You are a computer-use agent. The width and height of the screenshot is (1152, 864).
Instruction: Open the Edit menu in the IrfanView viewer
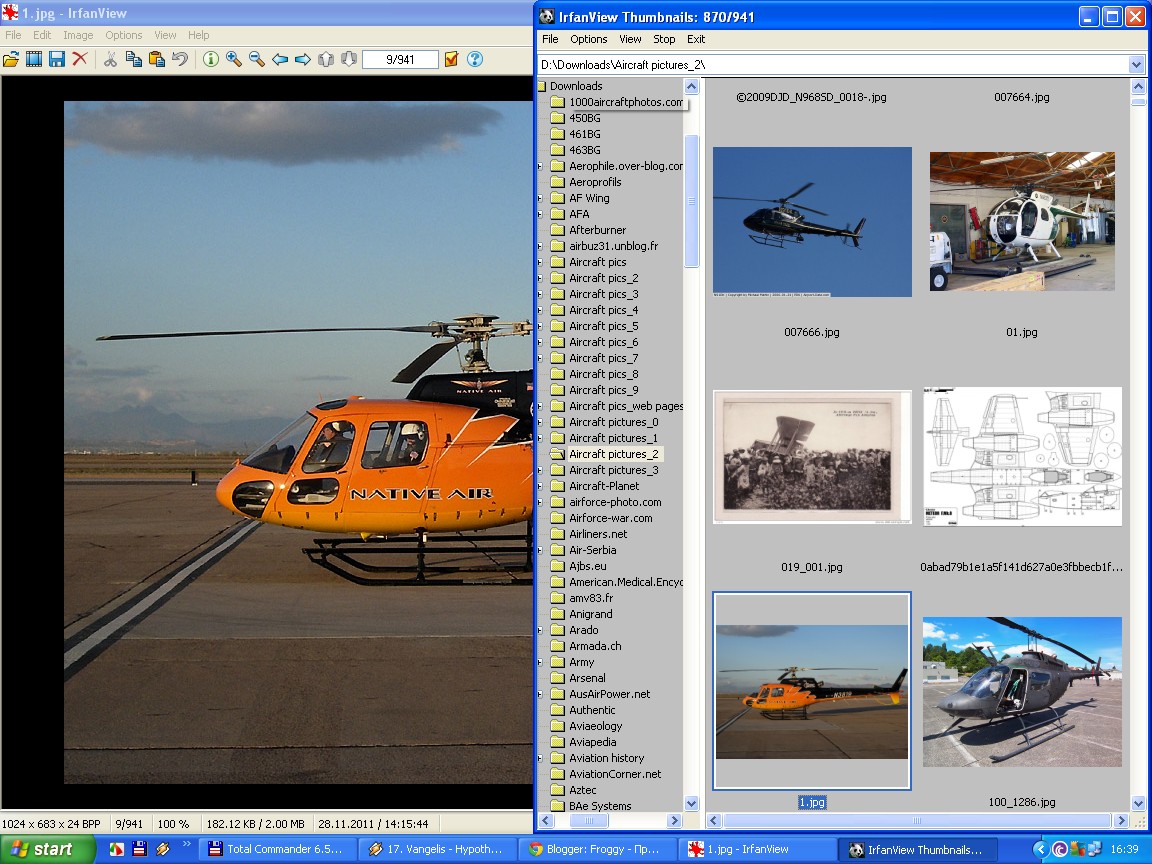42,35
